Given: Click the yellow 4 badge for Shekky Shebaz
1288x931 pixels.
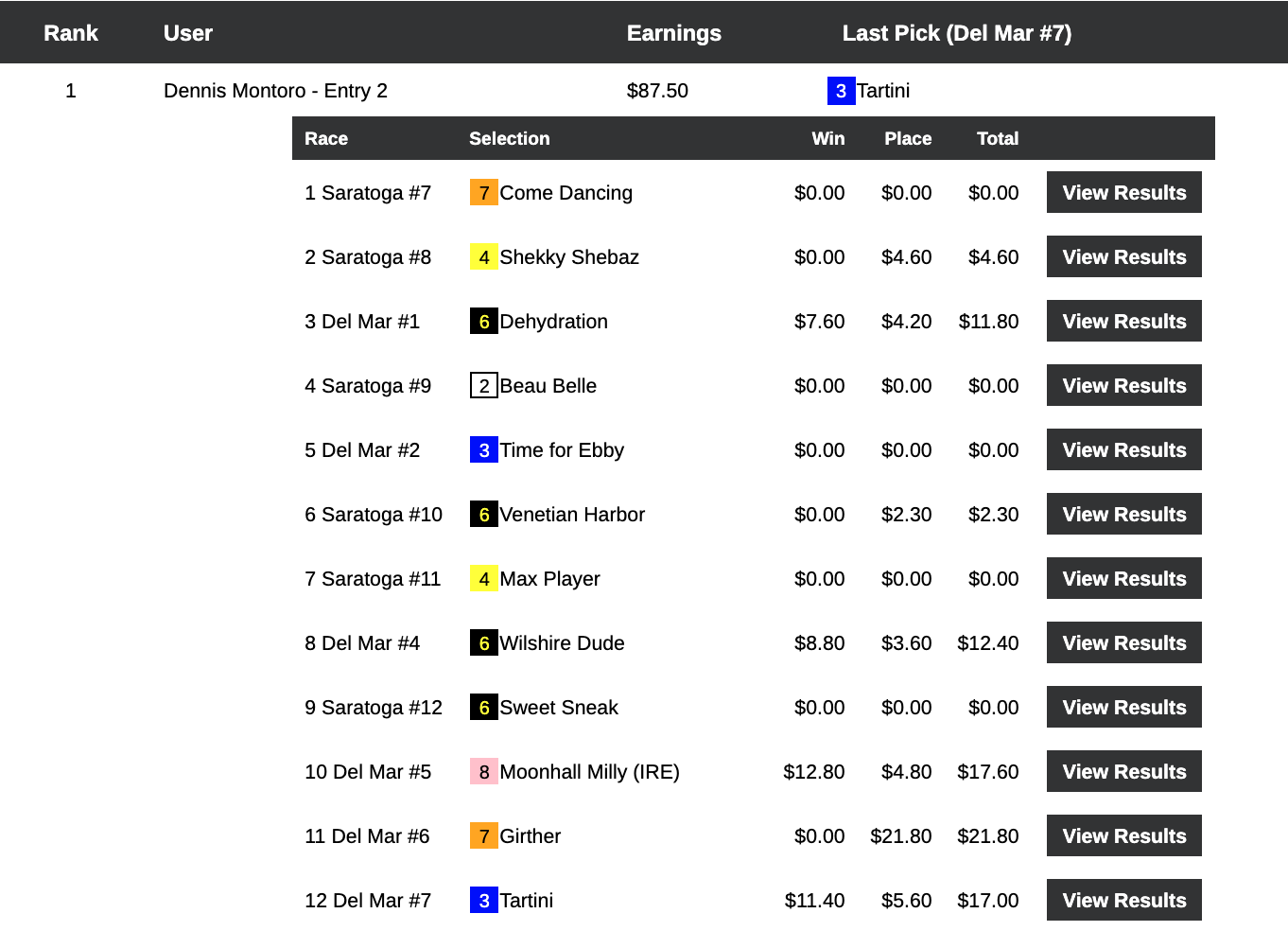Looking at the screenshot, I should click(x=483, y=257).
